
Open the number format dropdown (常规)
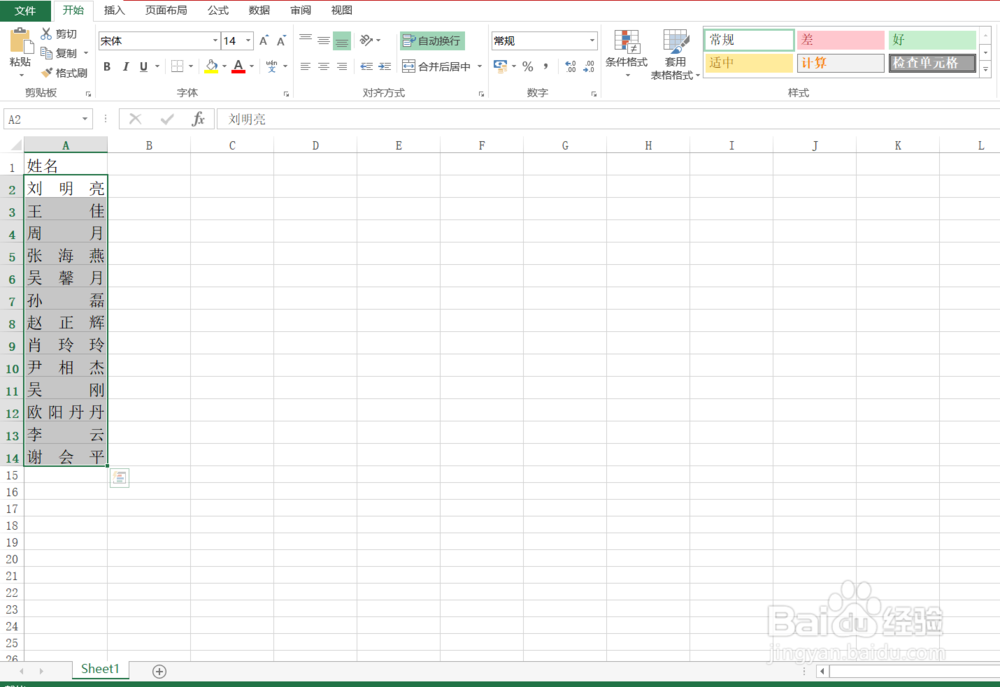coord(592,41)
